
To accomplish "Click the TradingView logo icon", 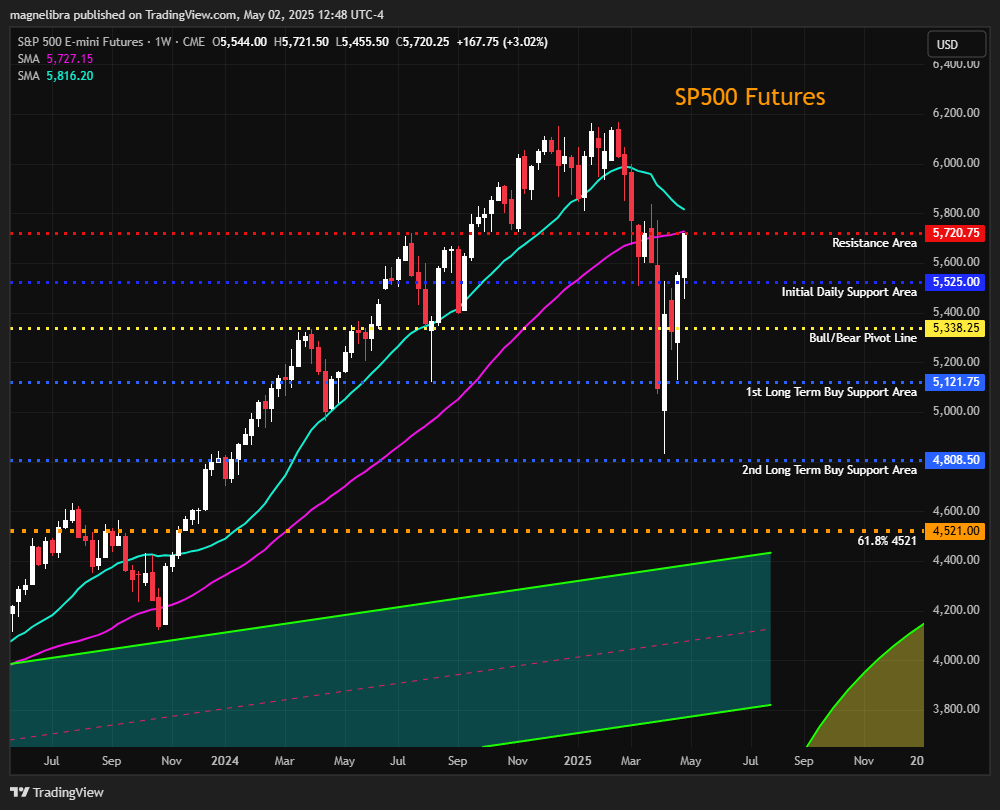I will pyautogui.click(x=20, y=792).
